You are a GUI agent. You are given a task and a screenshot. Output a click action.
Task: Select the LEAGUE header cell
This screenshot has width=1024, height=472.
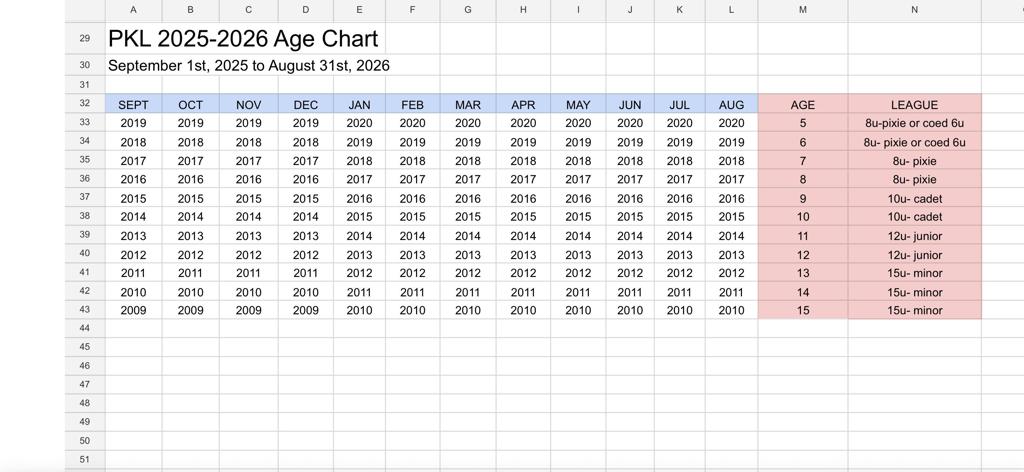(x=914, y=104)
